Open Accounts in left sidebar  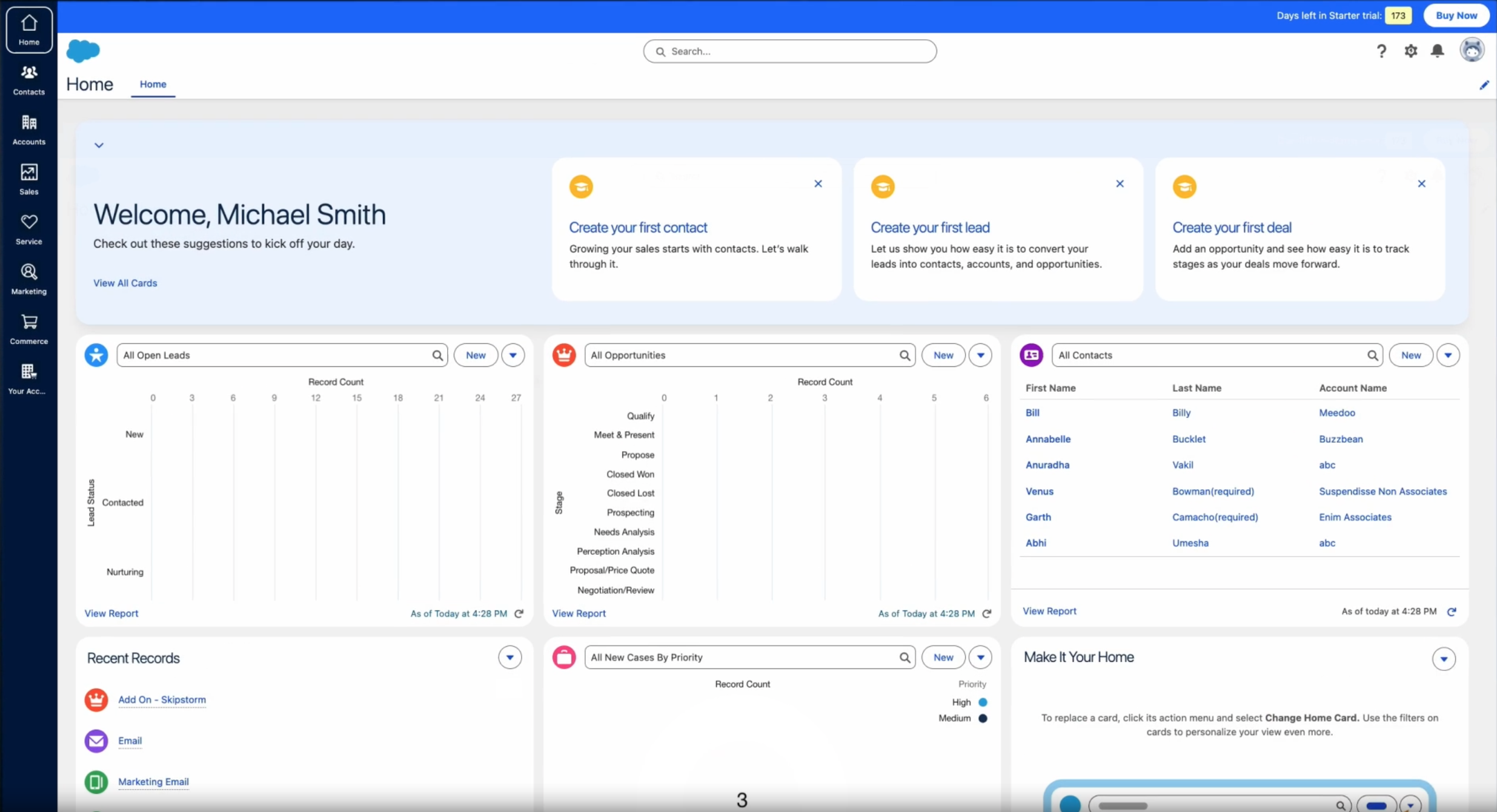click(x=28, y=130)
